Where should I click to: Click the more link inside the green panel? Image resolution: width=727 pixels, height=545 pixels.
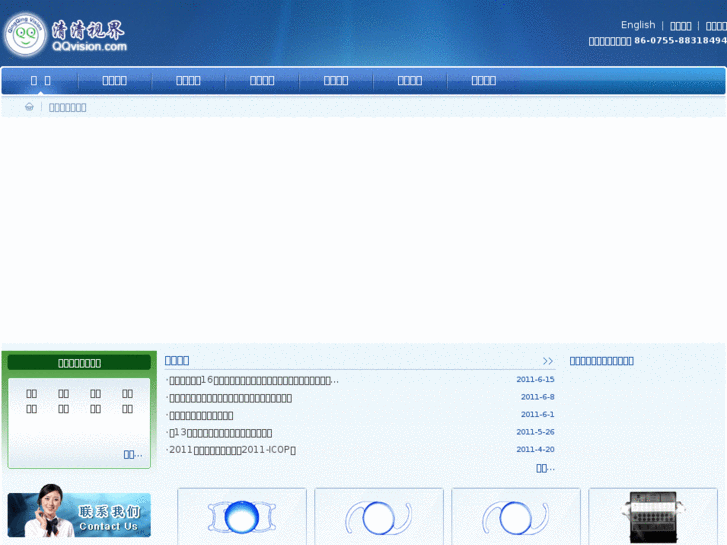coord(133,455)
